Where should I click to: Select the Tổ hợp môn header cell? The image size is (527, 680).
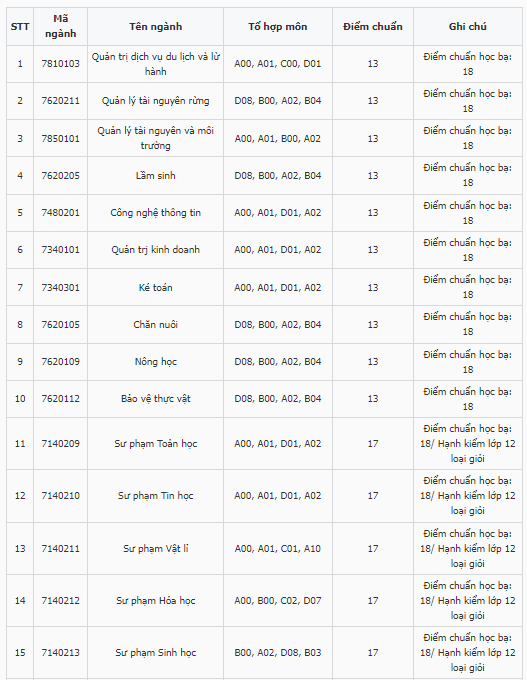(278, 26)
